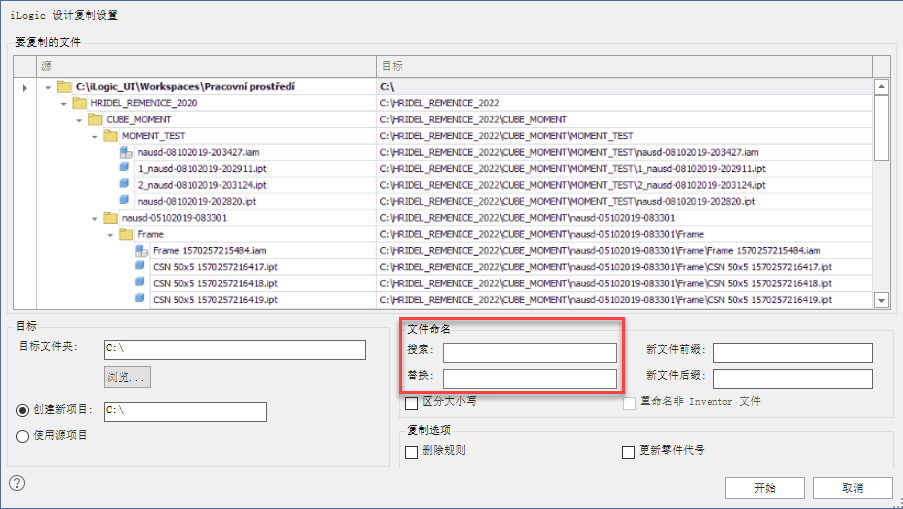Enable the 删除规则 checkbox

[411, 452]
